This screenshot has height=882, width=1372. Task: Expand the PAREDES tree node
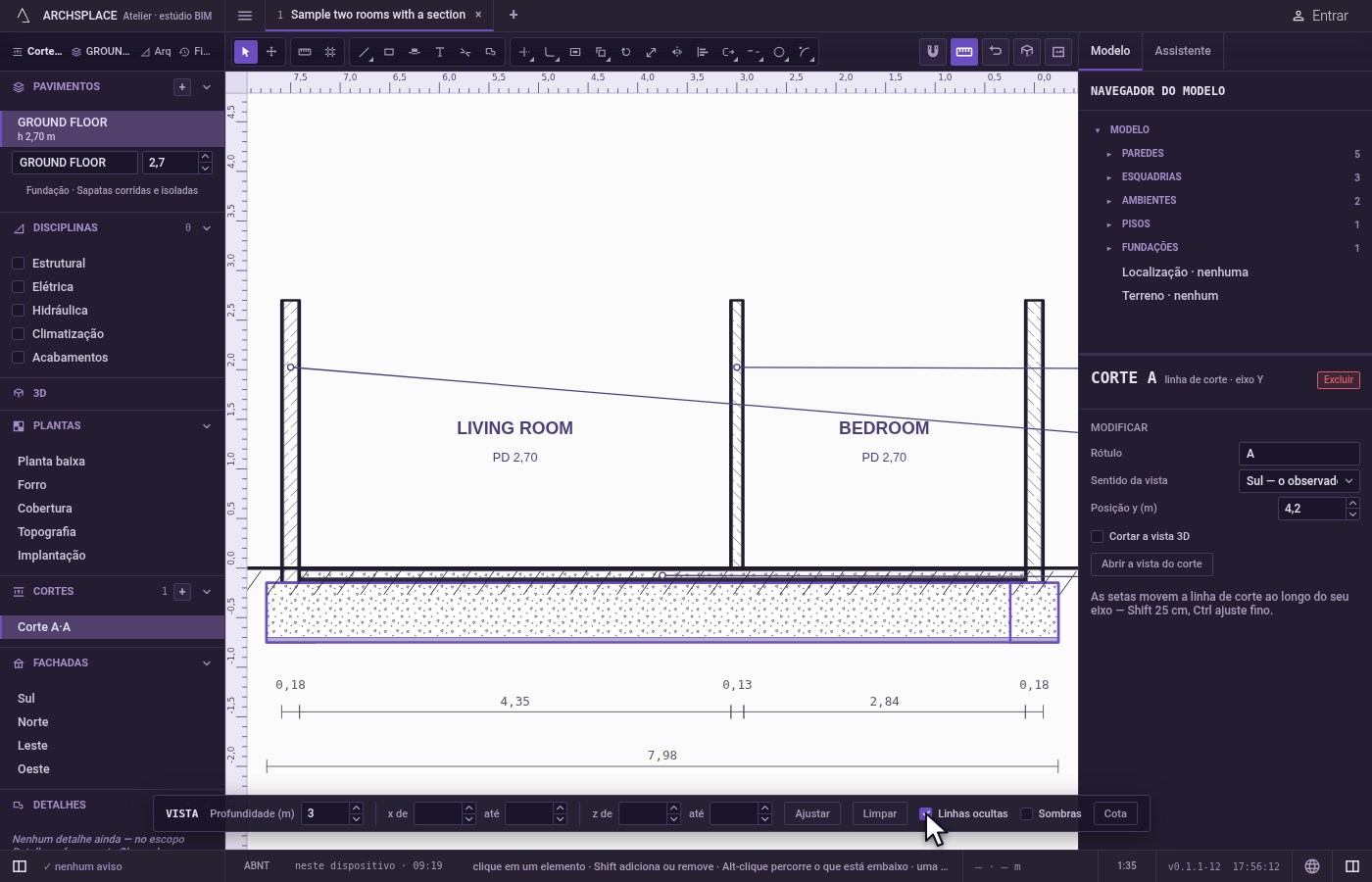(x=1109, y=154)
